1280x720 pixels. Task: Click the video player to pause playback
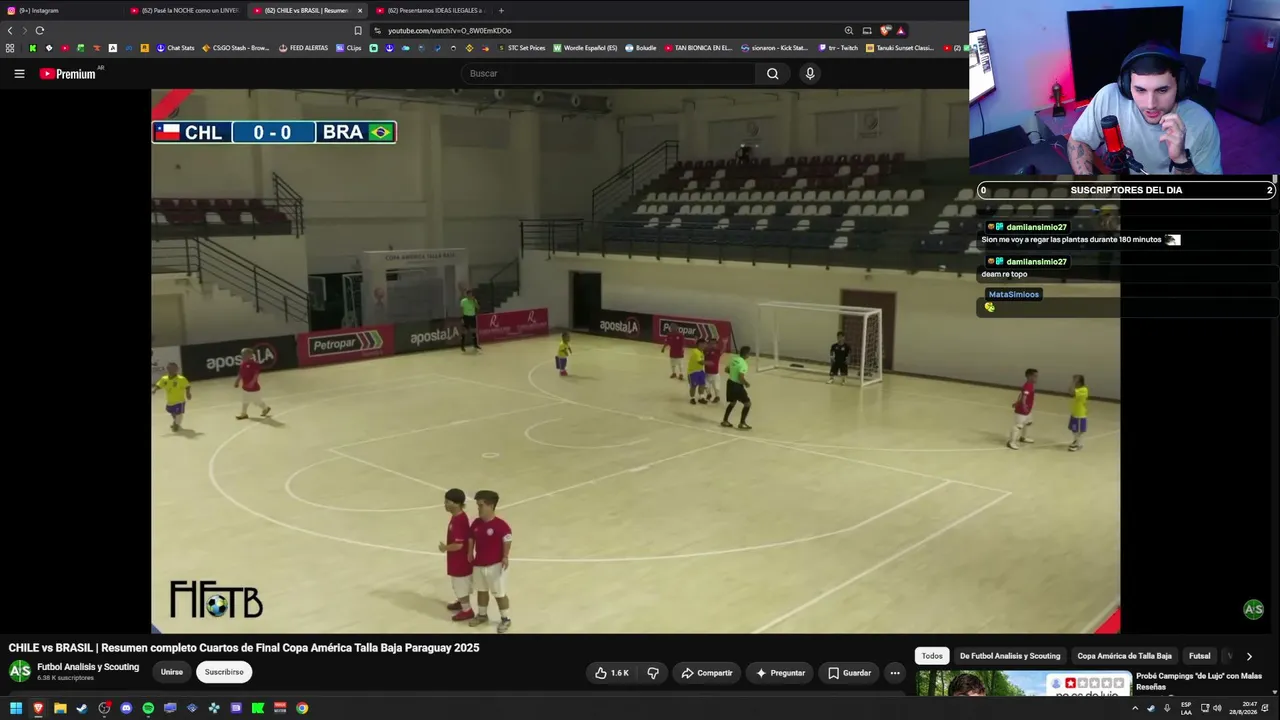pos(635,361)
